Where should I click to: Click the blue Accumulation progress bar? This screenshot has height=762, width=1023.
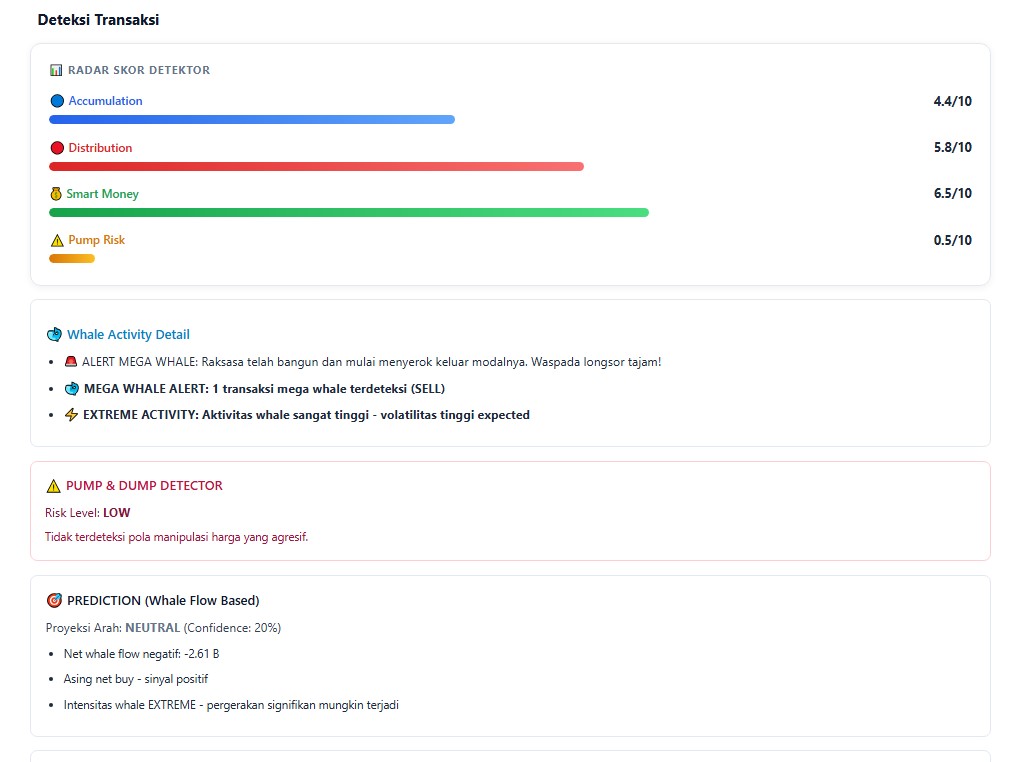pos(252,120)
